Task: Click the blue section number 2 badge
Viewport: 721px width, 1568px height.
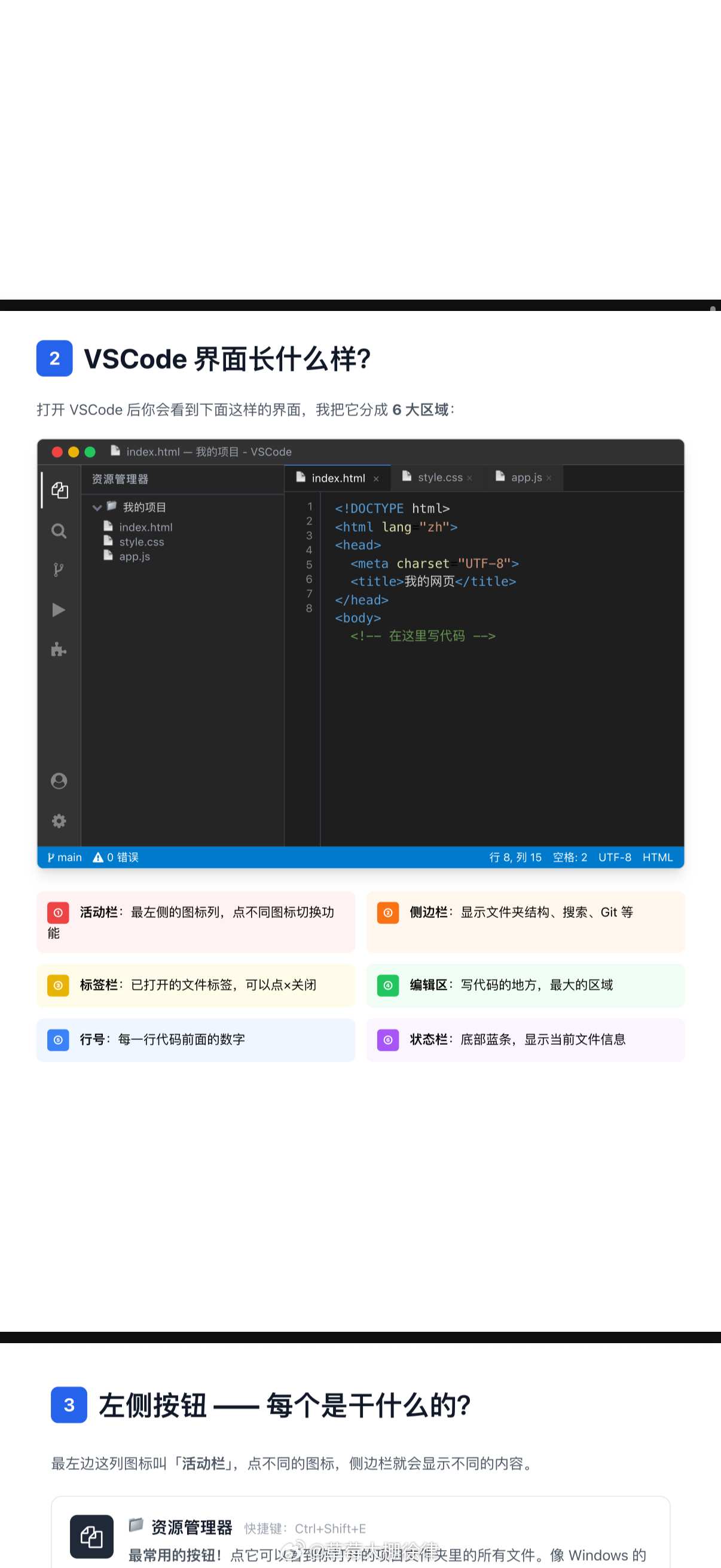Action: (x=55, y=359)
